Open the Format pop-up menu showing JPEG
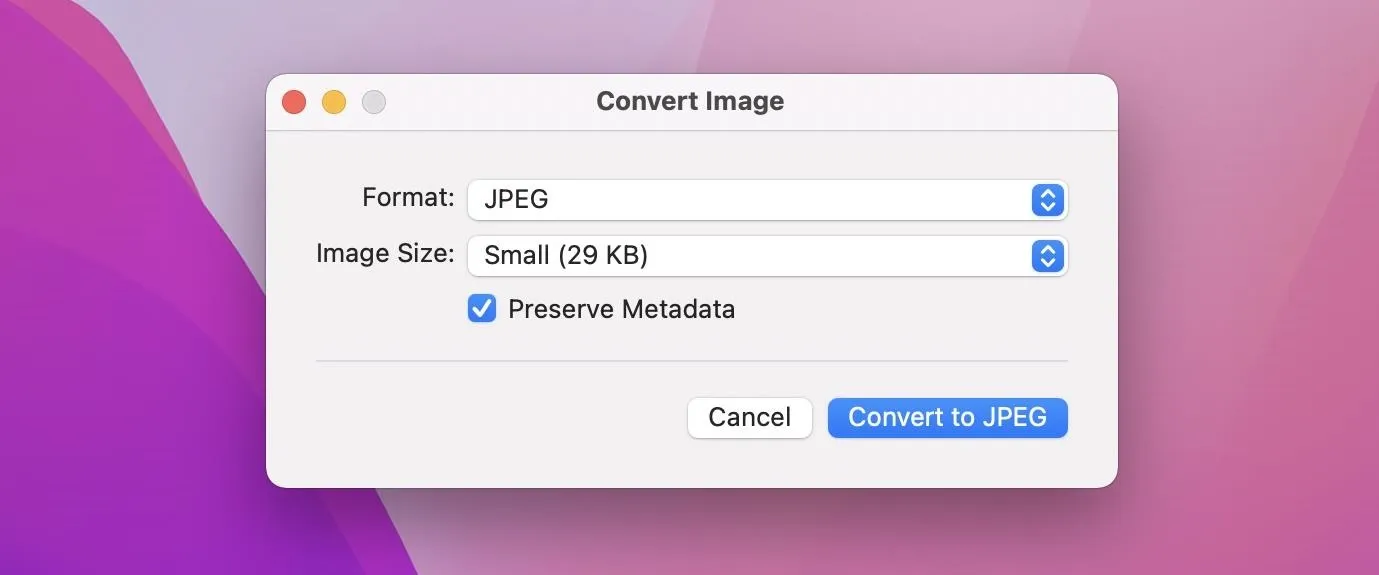The width and height of the screenshot is (1379, 575). tap(767, 199)
